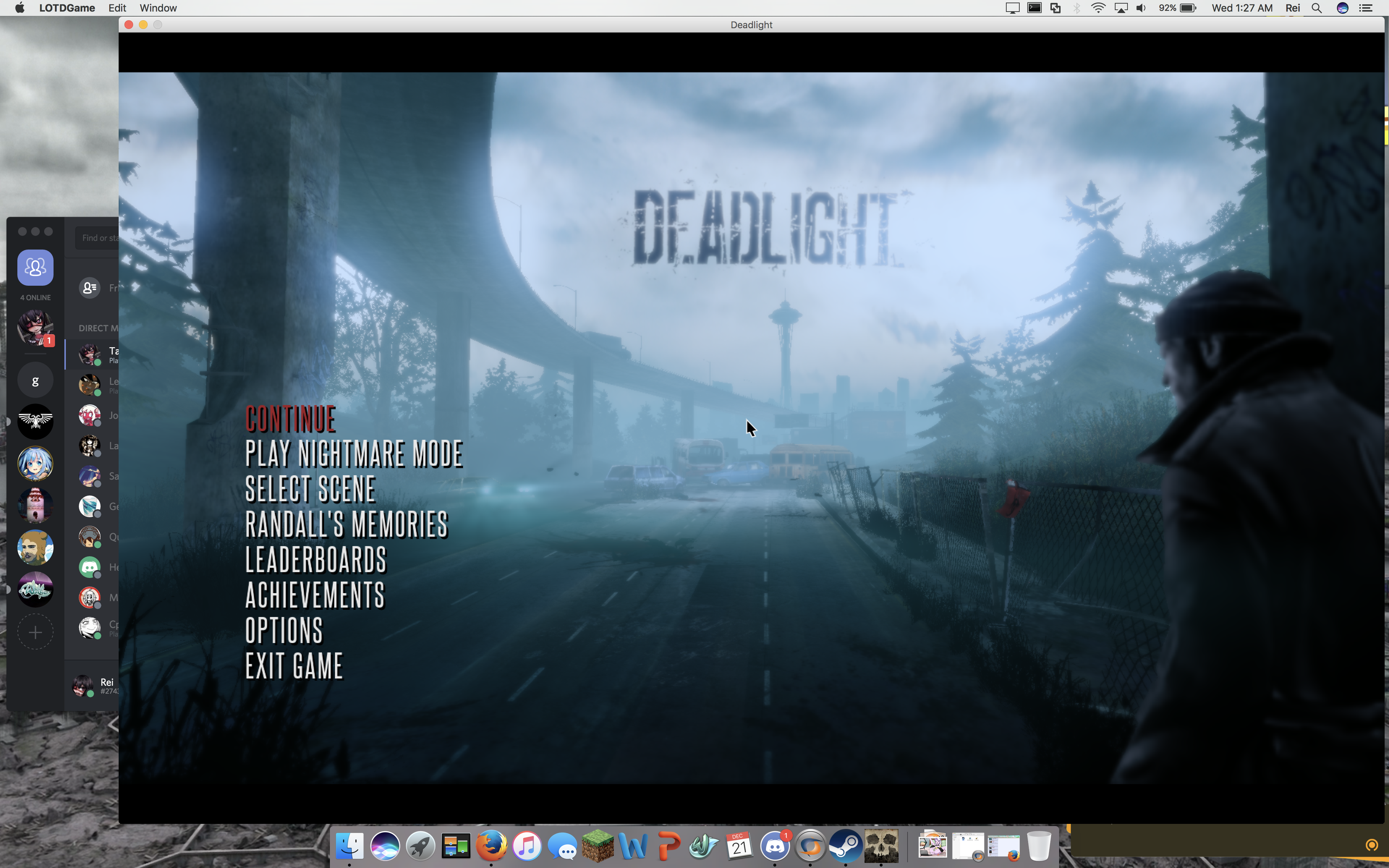
Task: Open the DM with white Discord logo avatar
Action: 90,567
